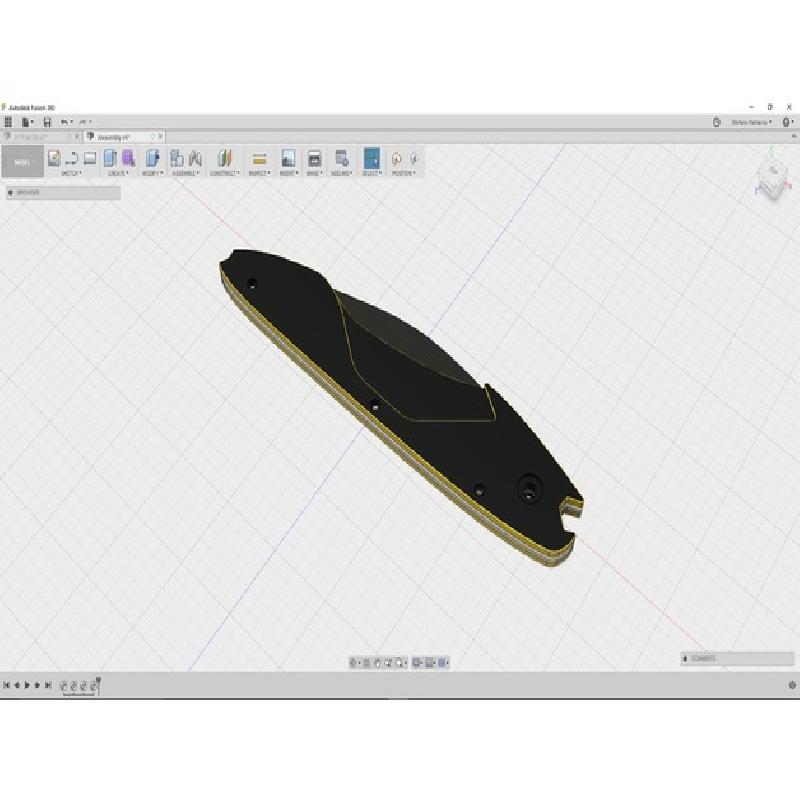The width and height of the screenshot is (800, 800).
Task: Step timeline forward one feature
Action: coord(37,685)
